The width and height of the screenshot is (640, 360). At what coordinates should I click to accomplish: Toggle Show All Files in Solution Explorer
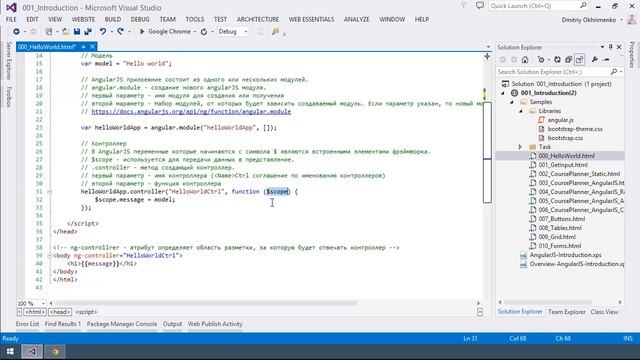point(580,60)
